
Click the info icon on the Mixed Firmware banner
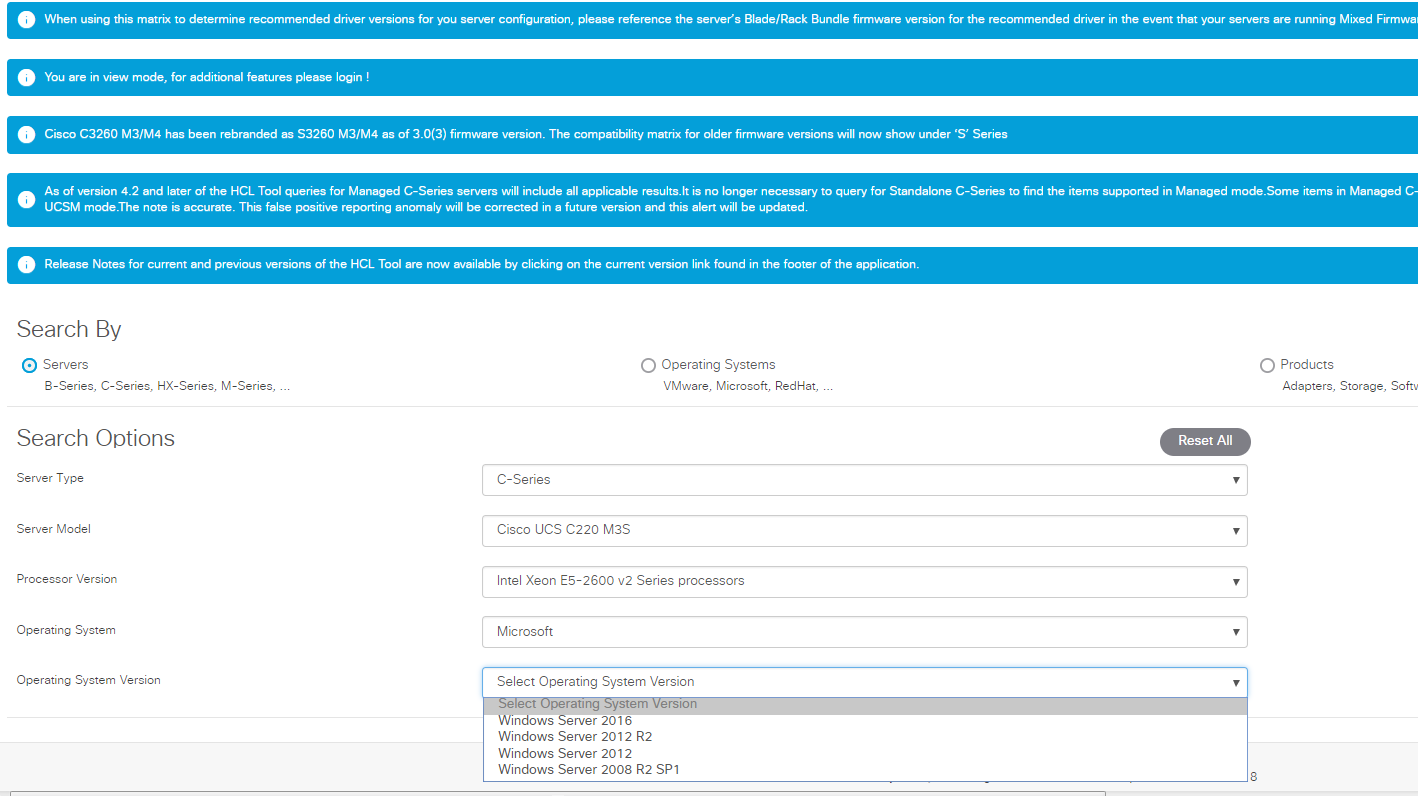(x=26, y=18)
